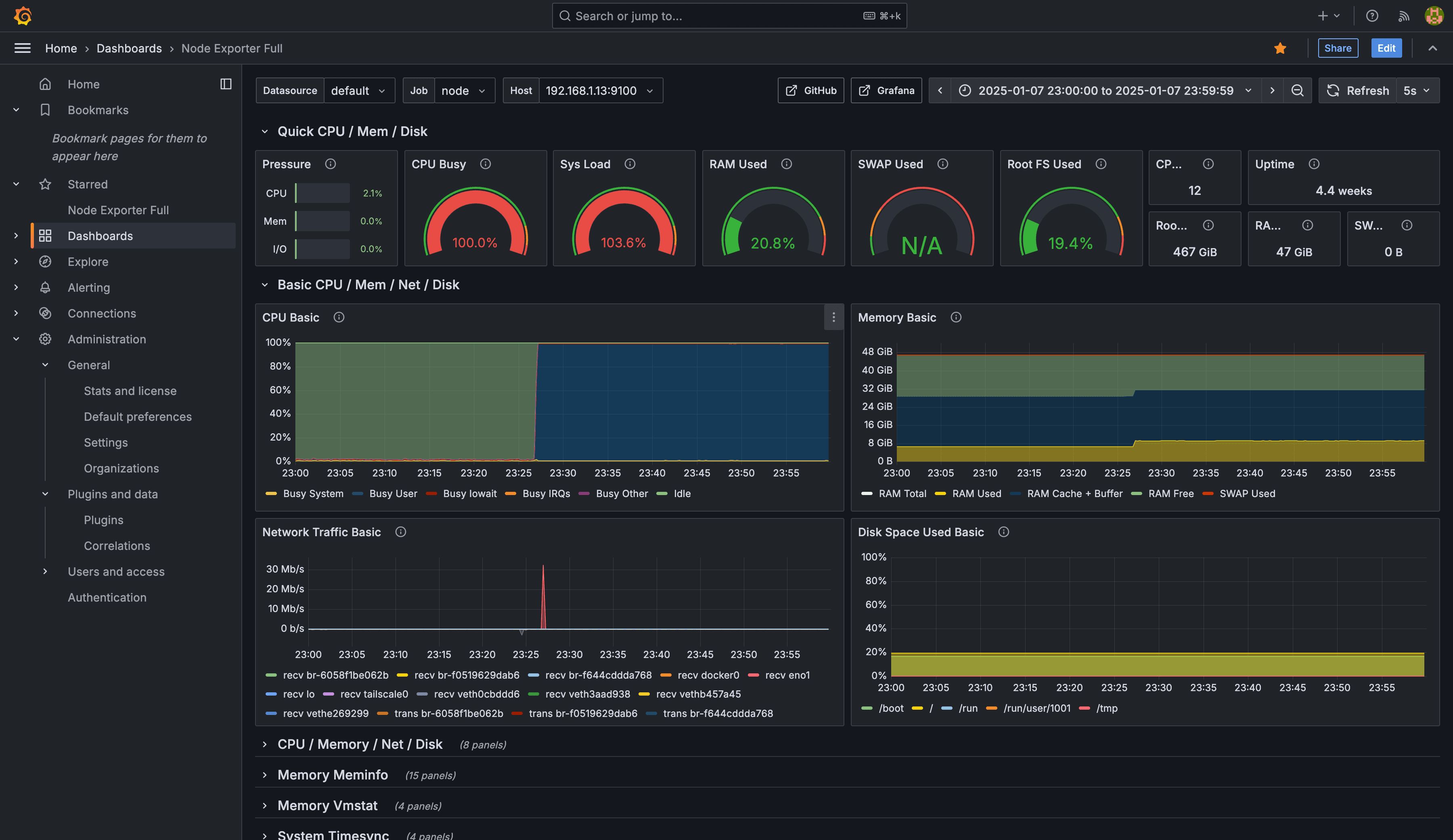
Task: Open the news RSS feed icon
Action: 1403,16
